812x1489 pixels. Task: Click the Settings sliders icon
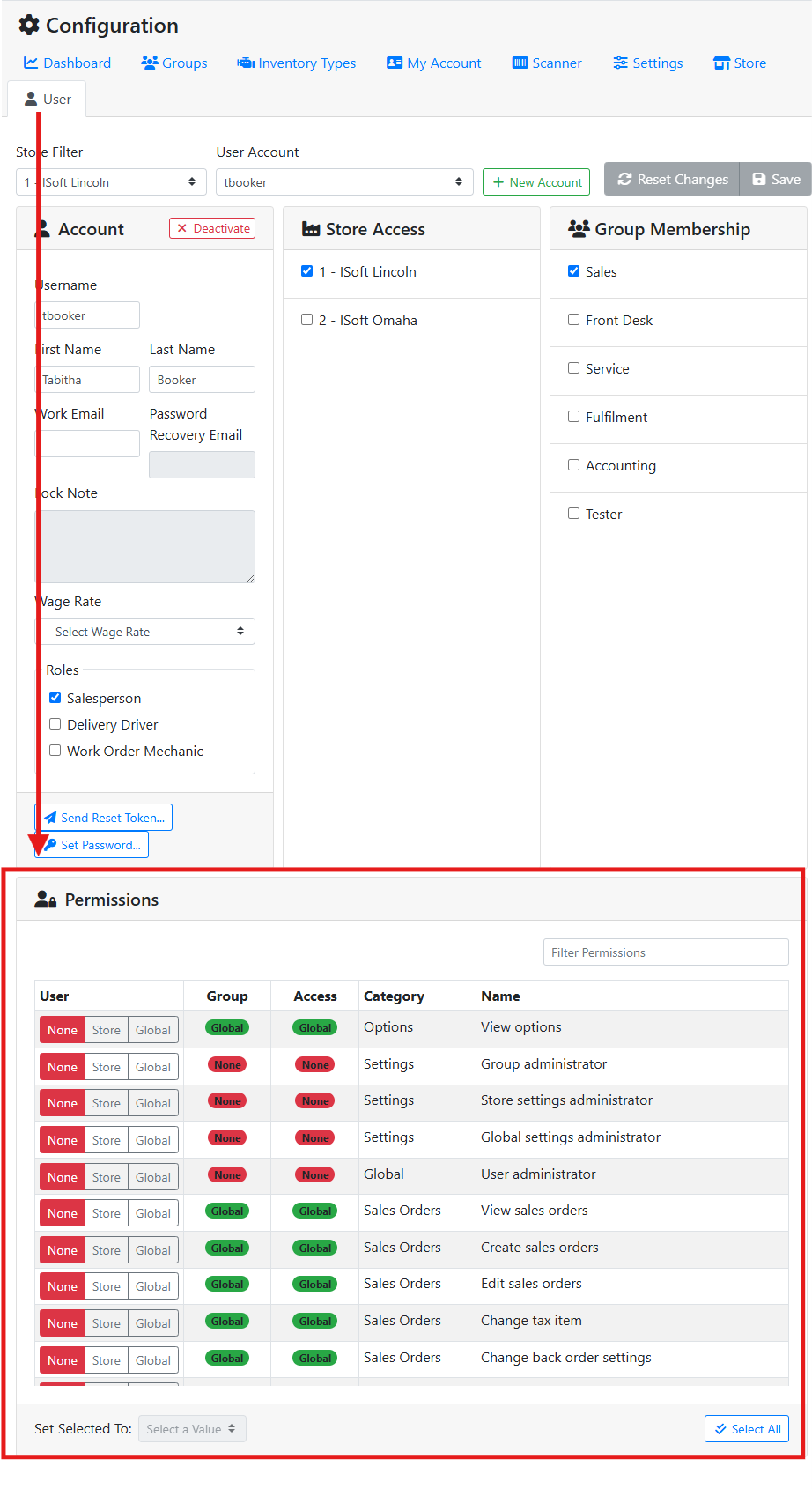621,63
